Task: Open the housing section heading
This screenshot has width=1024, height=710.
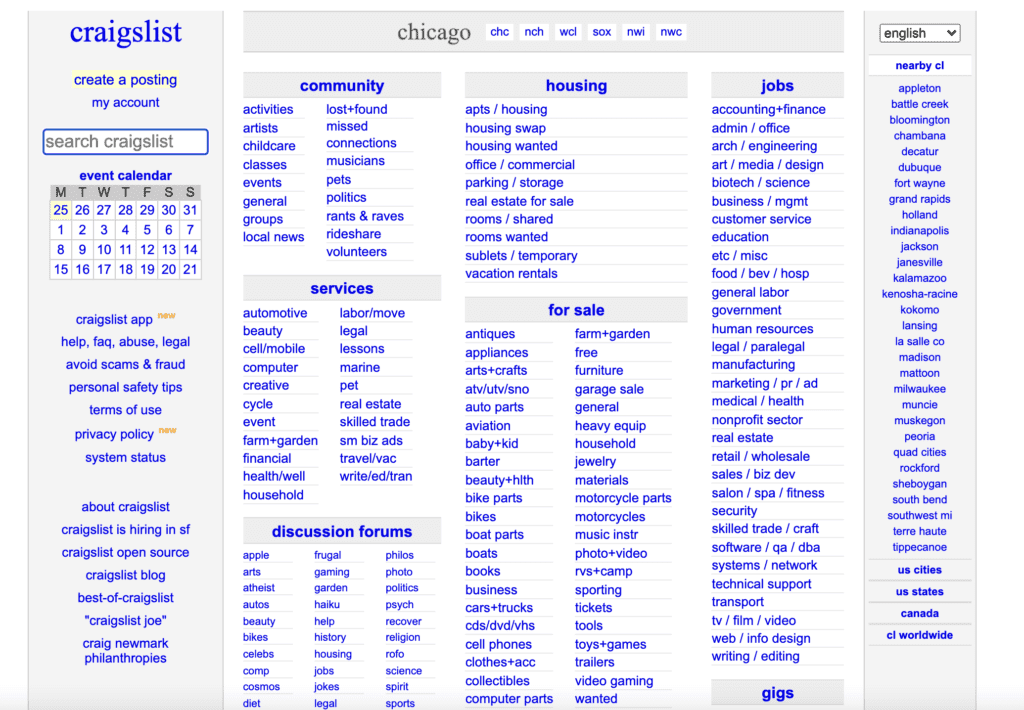Action: pyautogui.click(x=576, y=86)
